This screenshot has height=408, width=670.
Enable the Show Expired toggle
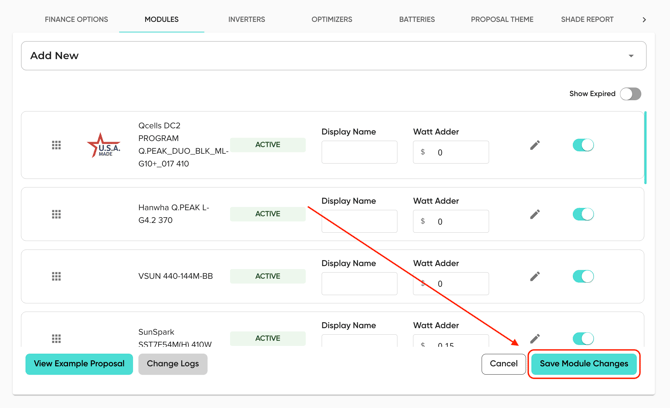click(x=630, y=94)
